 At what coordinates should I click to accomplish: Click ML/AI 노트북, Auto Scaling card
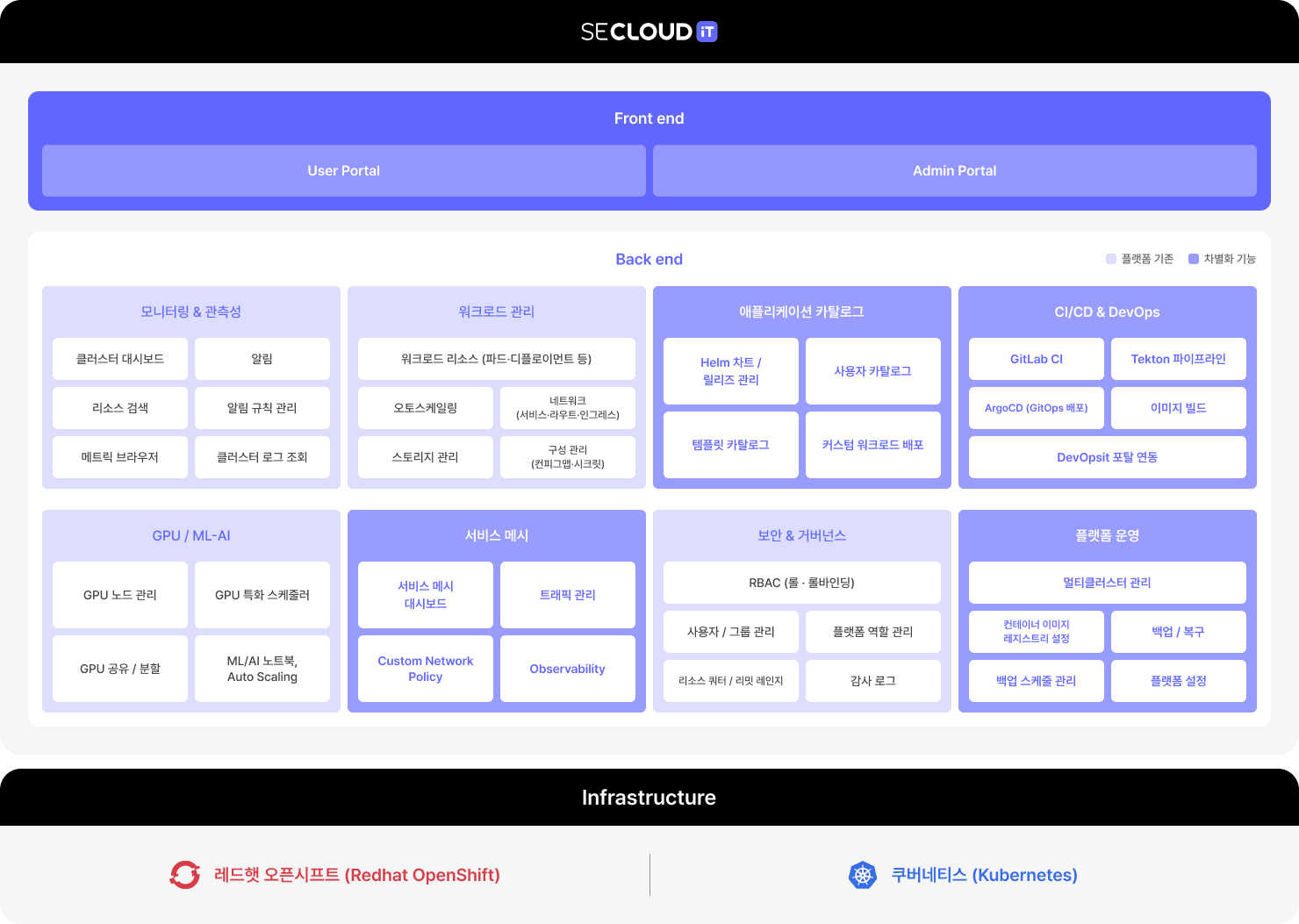tap(262, 669)
